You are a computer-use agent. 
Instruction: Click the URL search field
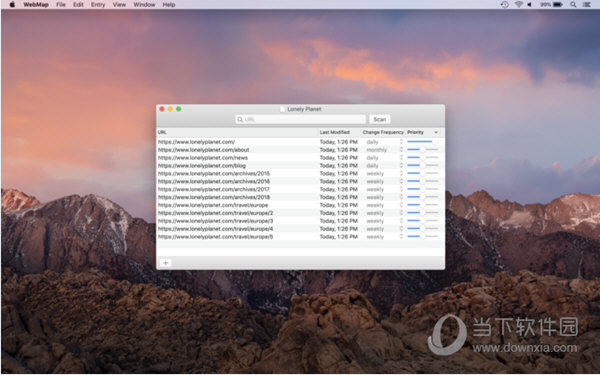coord(300,119)
